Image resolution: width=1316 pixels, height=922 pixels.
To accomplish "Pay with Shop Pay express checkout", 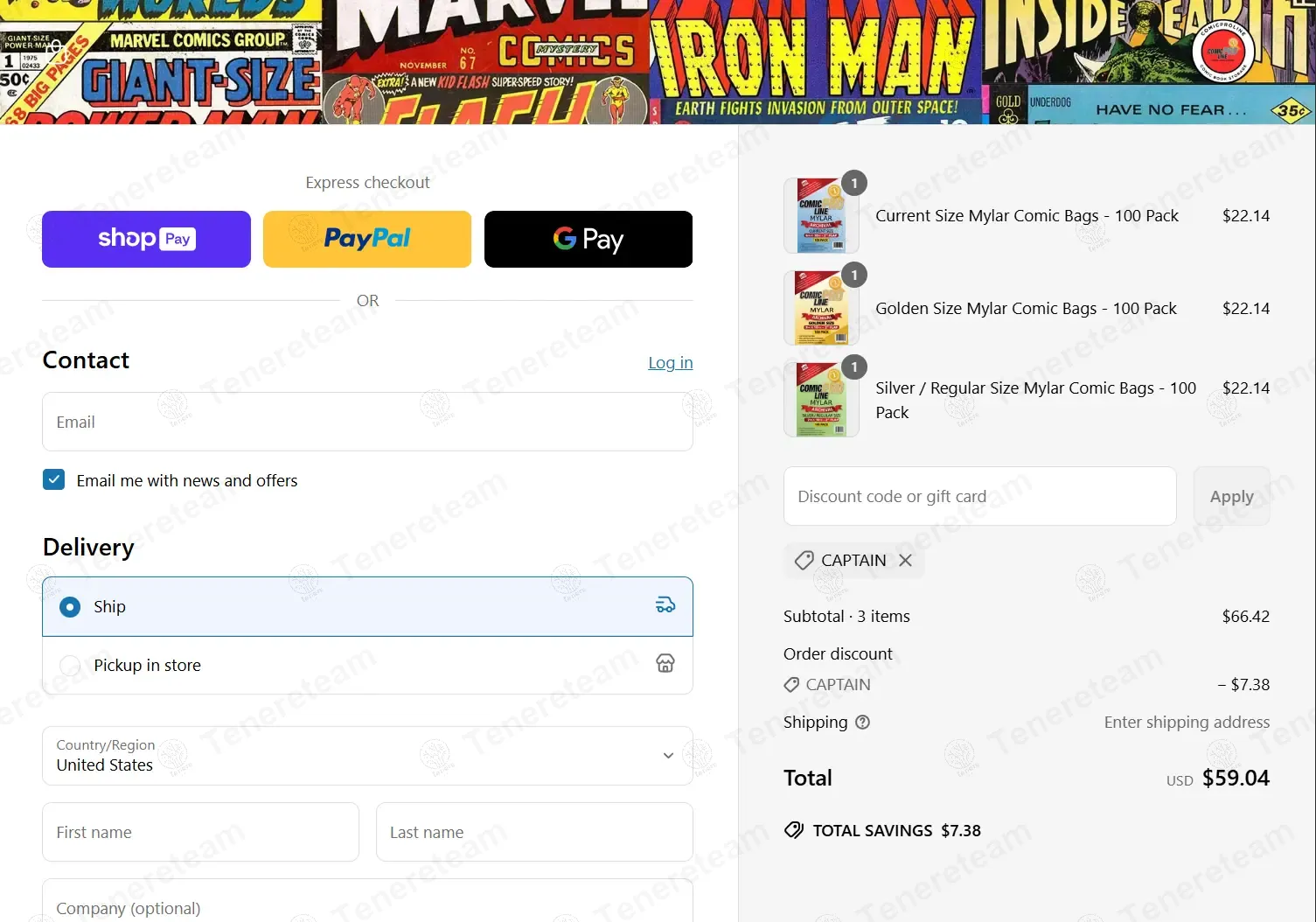I will click(146, 239).
